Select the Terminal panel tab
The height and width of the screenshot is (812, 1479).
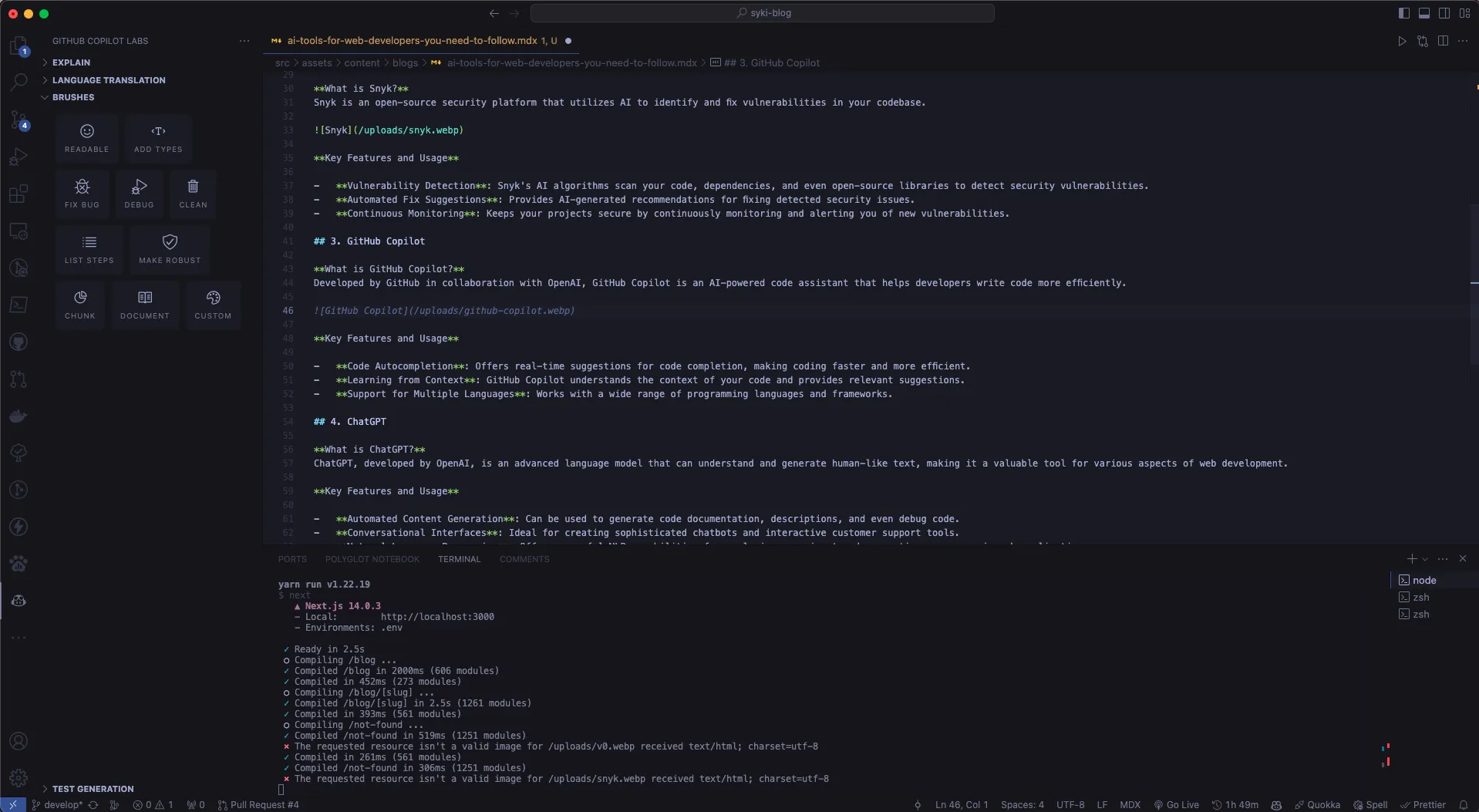460,559
